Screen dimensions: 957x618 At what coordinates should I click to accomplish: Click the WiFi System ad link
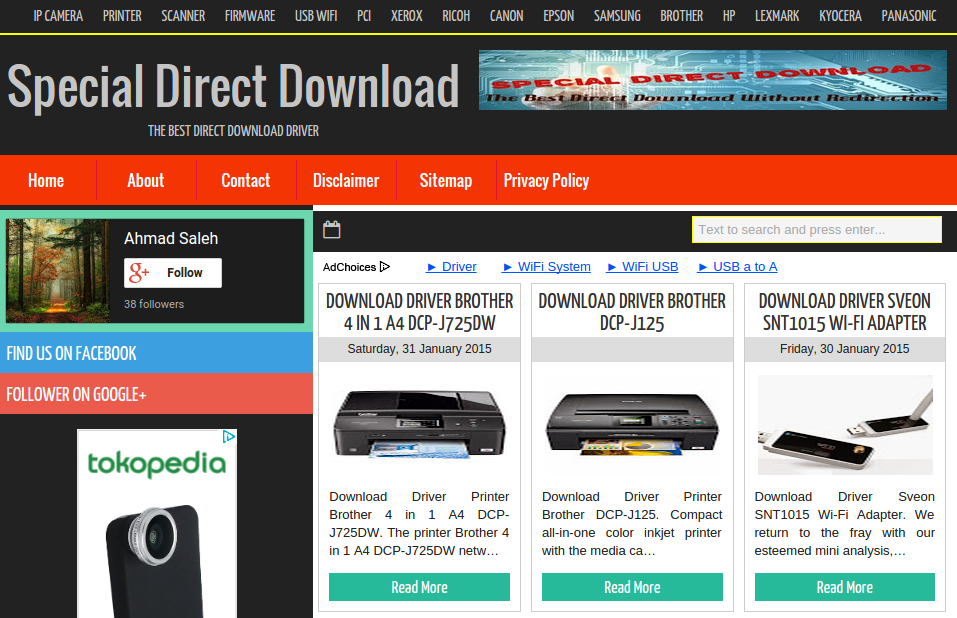(547, 267)
